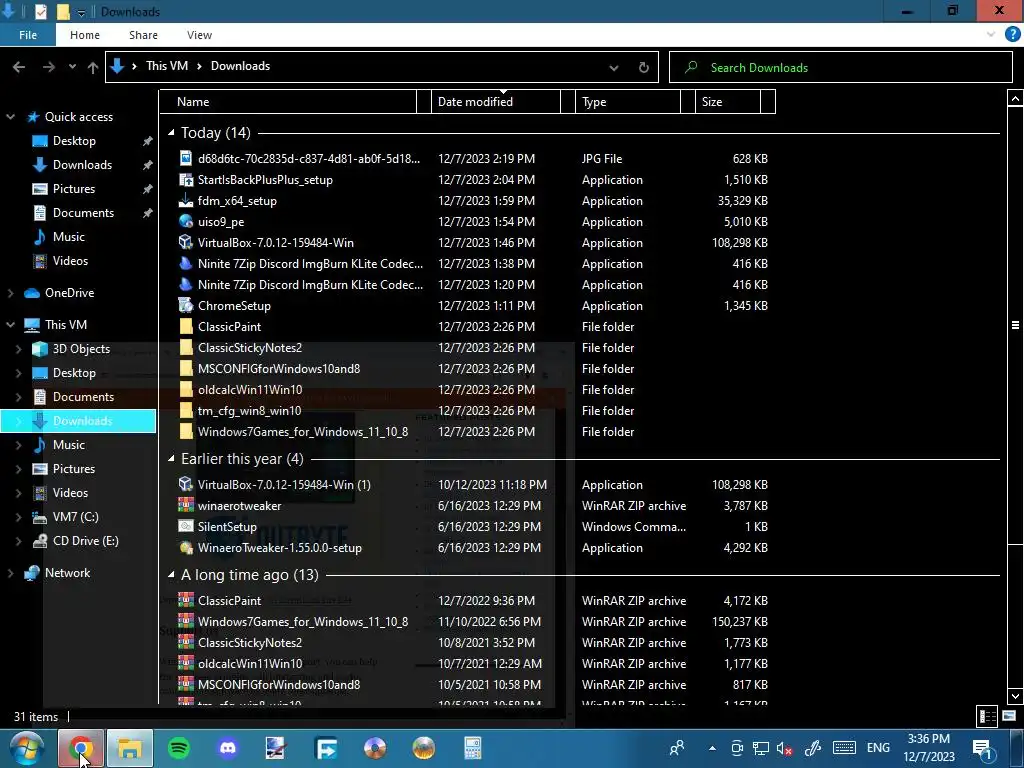Open Chrome from the taskbar

pyautogui.click(x=80, y=748)
